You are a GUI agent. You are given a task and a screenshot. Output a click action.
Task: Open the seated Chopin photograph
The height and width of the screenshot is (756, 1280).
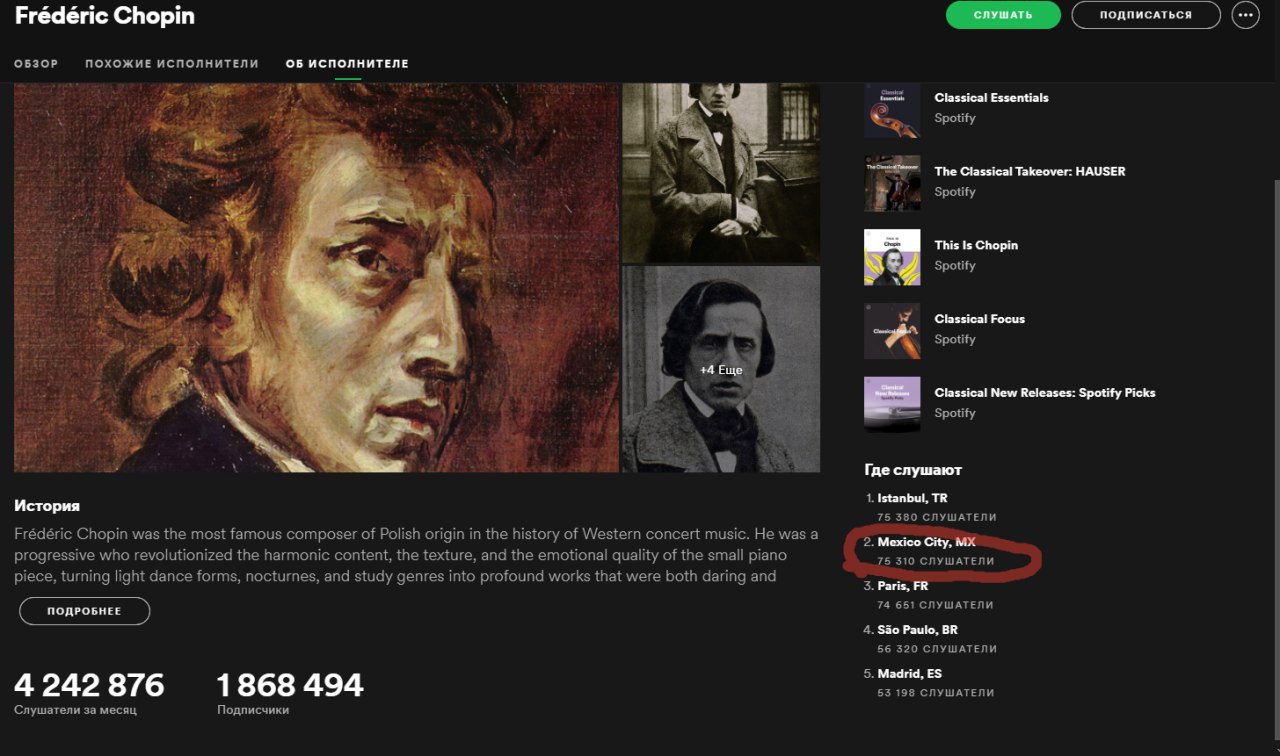tap(721, 172)
